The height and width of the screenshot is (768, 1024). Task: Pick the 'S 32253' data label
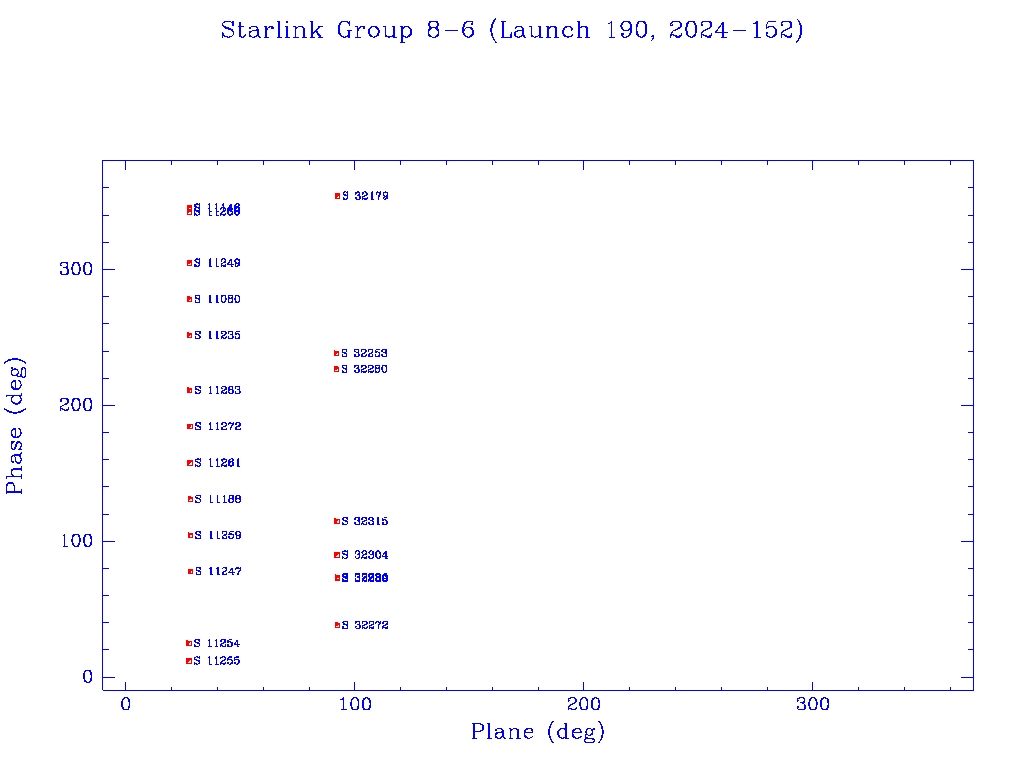[x=364, y=353]
